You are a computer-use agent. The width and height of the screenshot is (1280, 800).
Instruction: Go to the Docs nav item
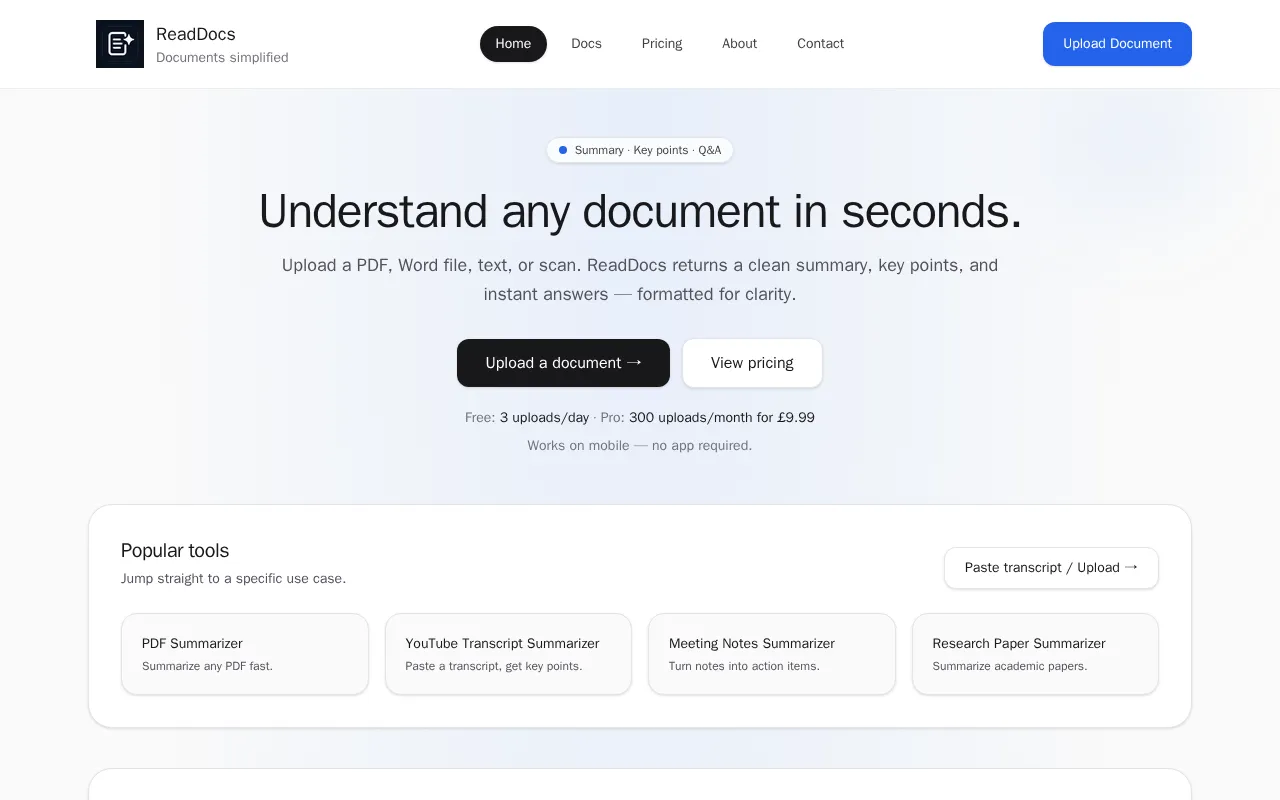click(x=586, y=44)
